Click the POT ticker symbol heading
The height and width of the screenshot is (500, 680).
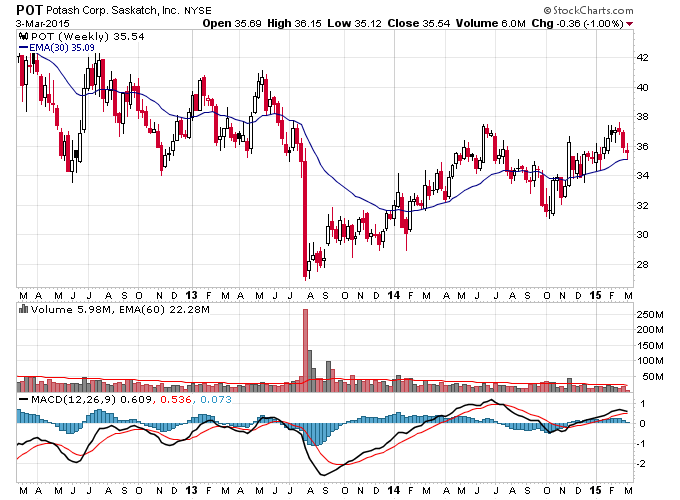coord(29,10)
